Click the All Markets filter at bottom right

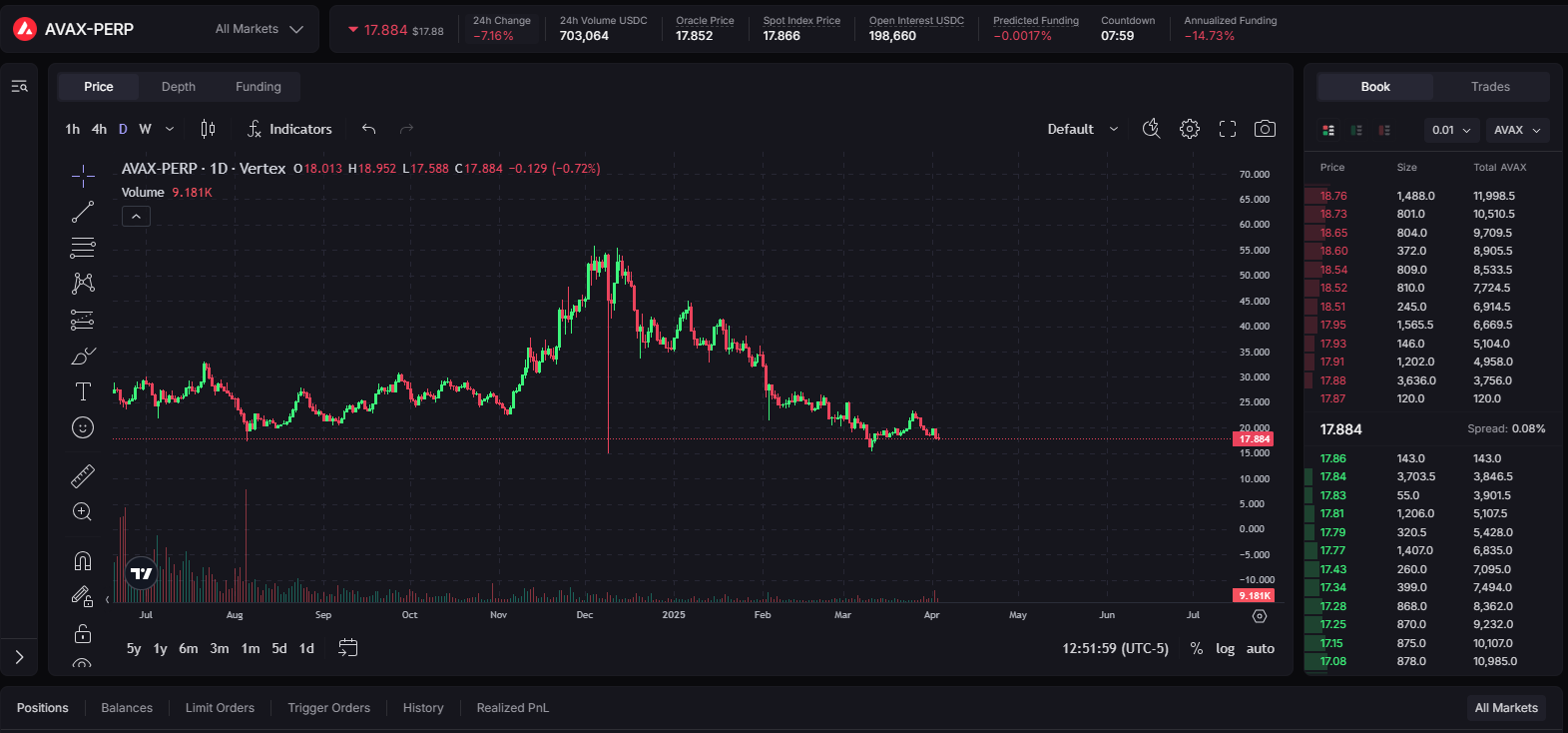point(1506,708)
